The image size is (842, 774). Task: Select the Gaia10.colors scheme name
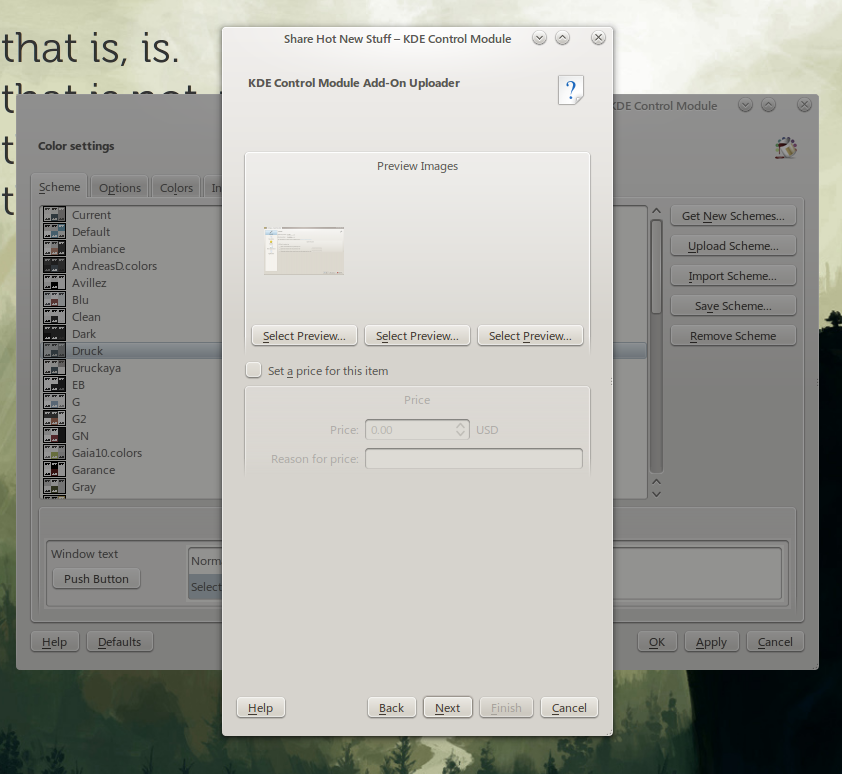(107, 453)
